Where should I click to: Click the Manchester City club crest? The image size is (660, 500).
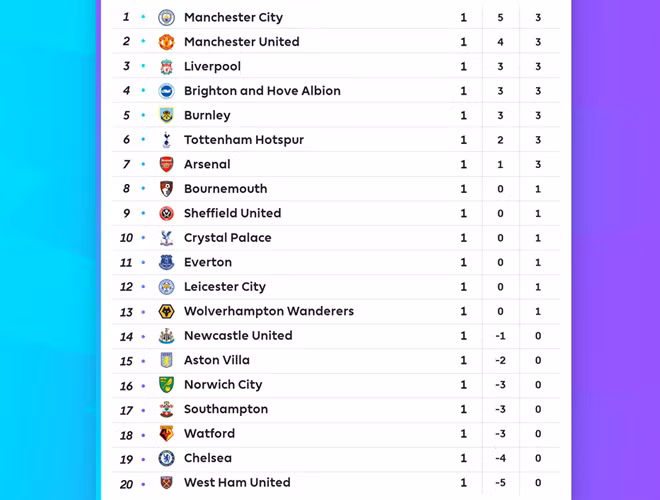(166, 17)
